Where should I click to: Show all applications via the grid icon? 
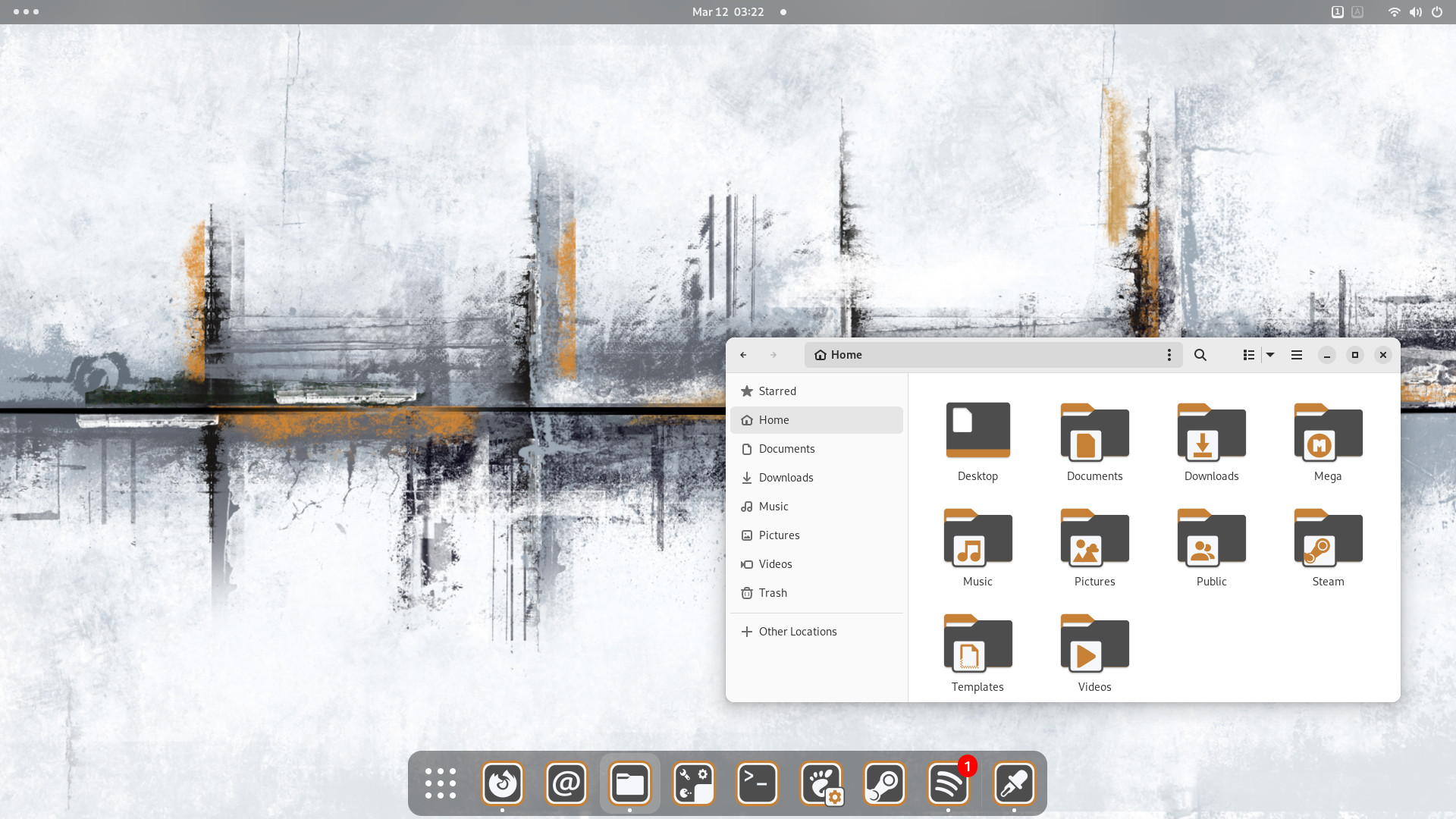click(x=440, y=783)
